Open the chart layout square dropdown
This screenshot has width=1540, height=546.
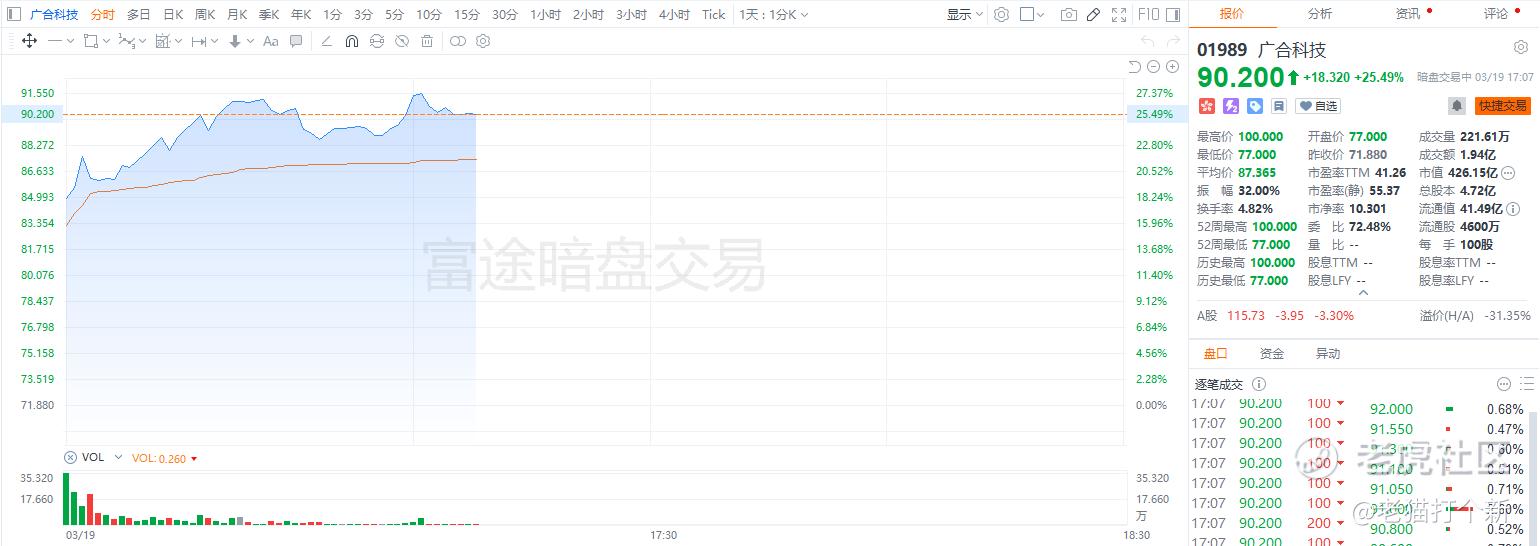click(x=1033, y=15)
